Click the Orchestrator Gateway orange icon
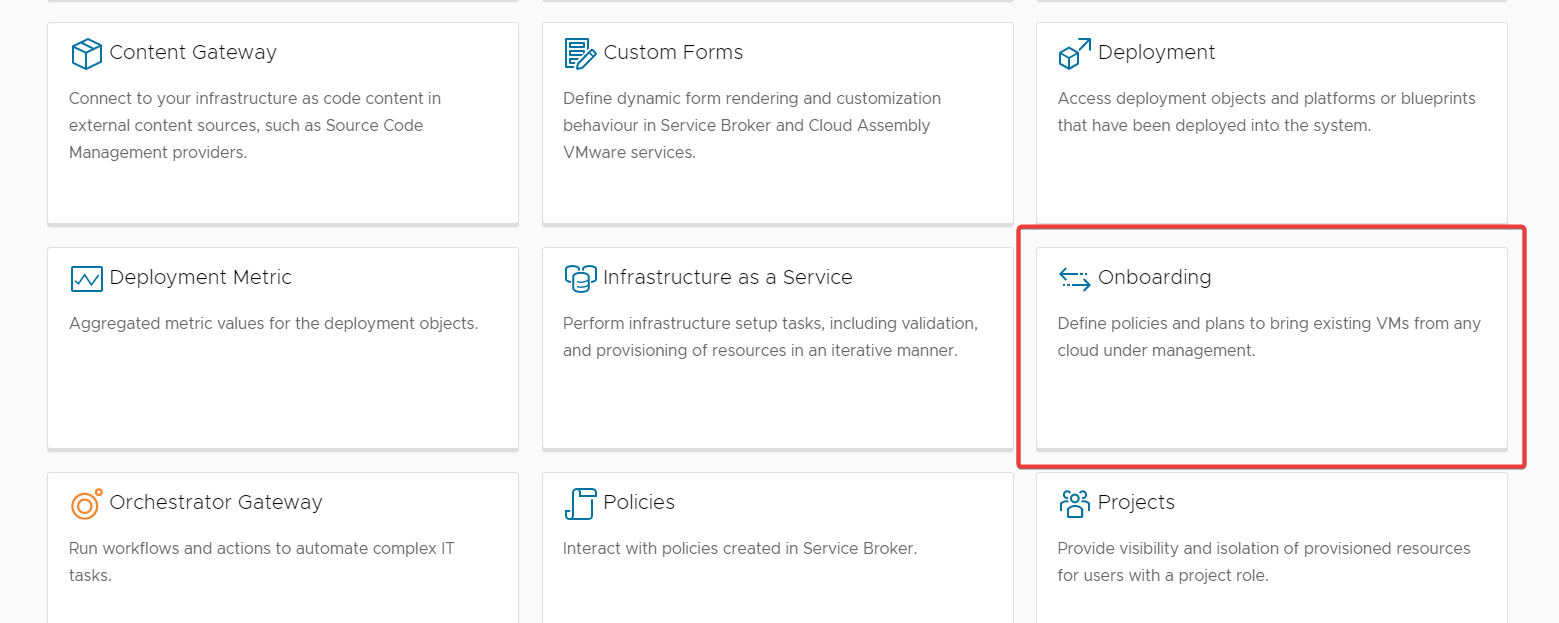 click(87, 503)
